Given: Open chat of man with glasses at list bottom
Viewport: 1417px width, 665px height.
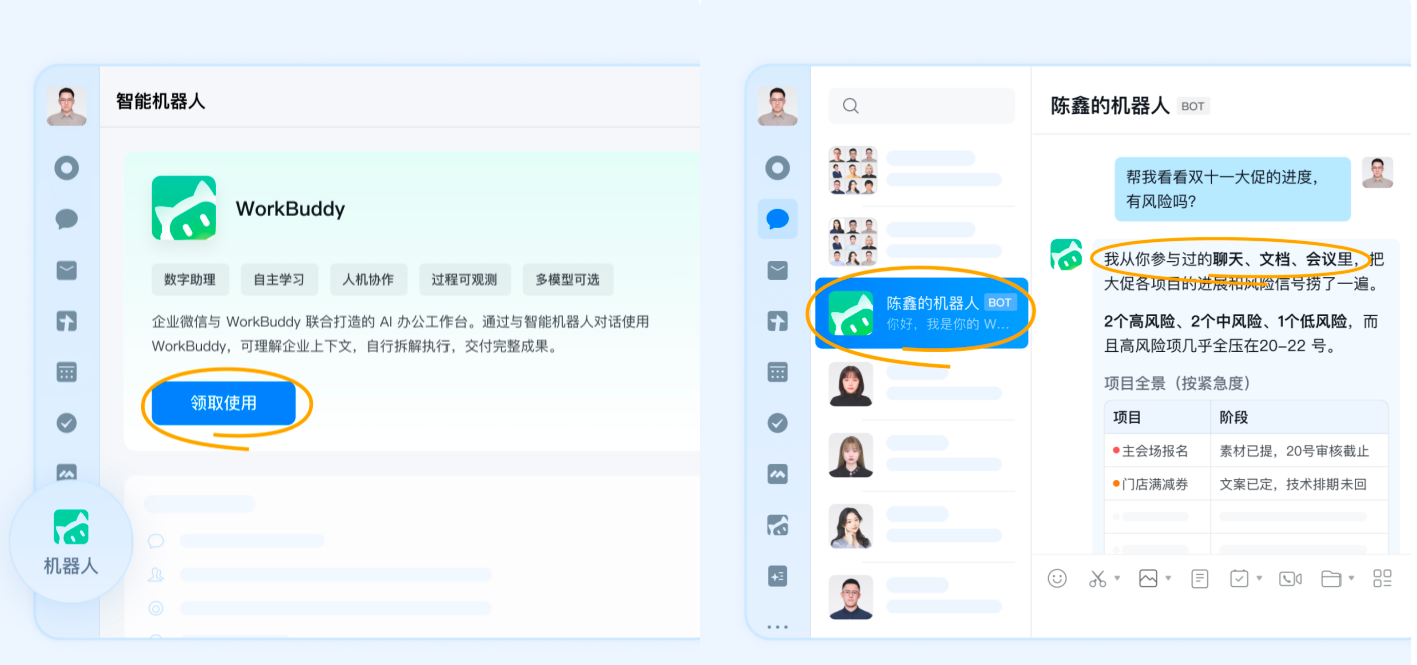Looking at the screenshot, I should coord(922,597).
